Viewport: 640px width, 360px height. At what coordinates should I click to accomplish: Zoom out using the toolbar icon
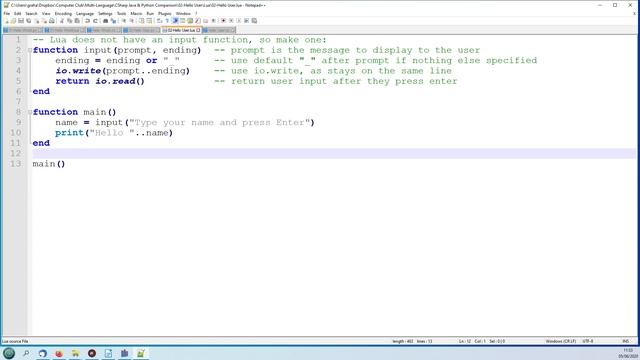(x=131, y=20)
